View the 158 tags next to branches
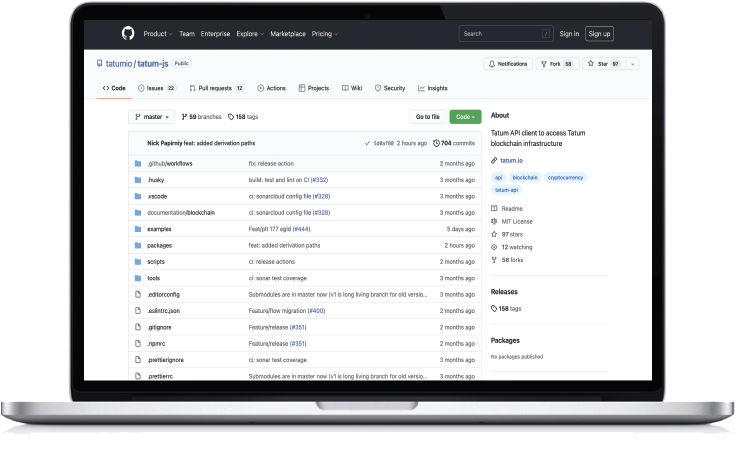This screenshot has height=451, width=735. pos(243,117)
